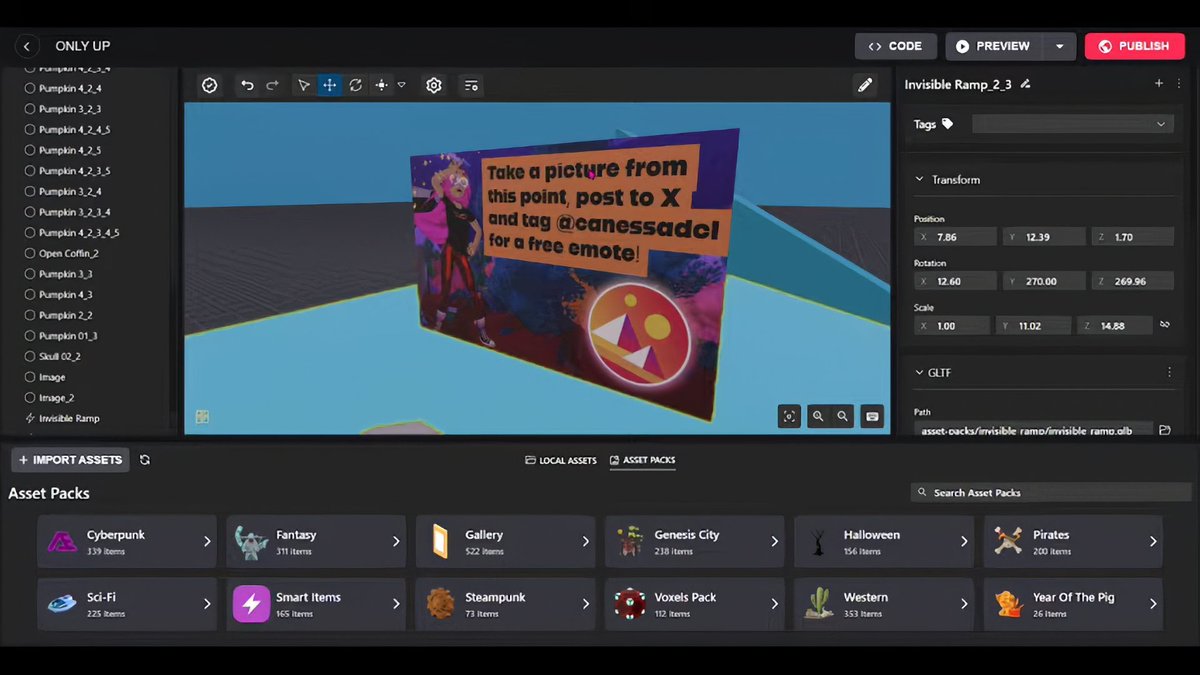This screenshot has width=1200, height=675.
Task: Click the PREVIEW button
Action: [994, 46]
